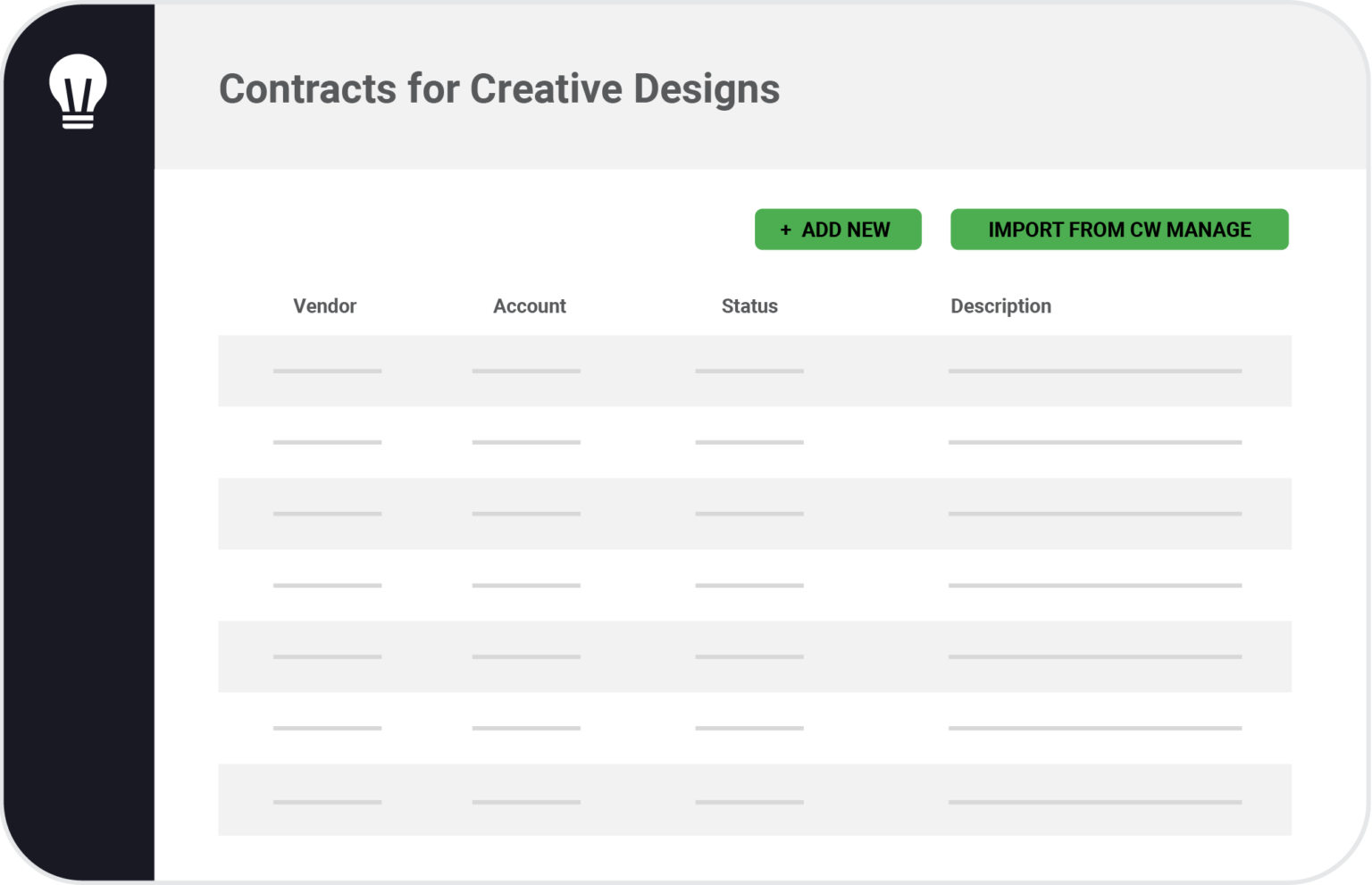
Task: Open the fifth row's description placeholder
Action: pos(1095,656)
